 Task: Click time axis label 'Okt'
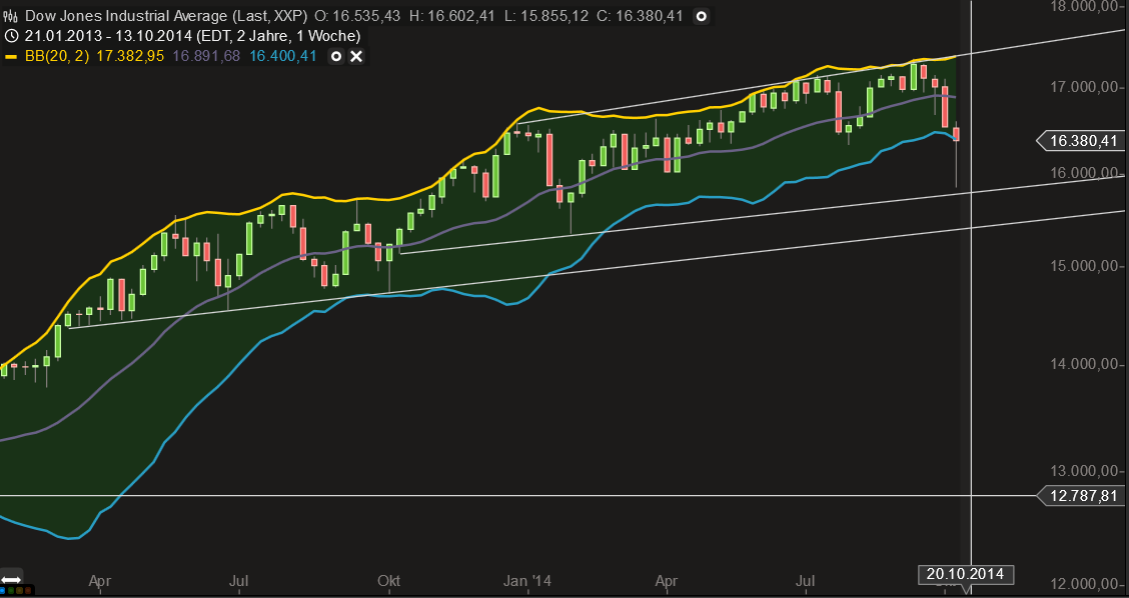pos(389,580)
